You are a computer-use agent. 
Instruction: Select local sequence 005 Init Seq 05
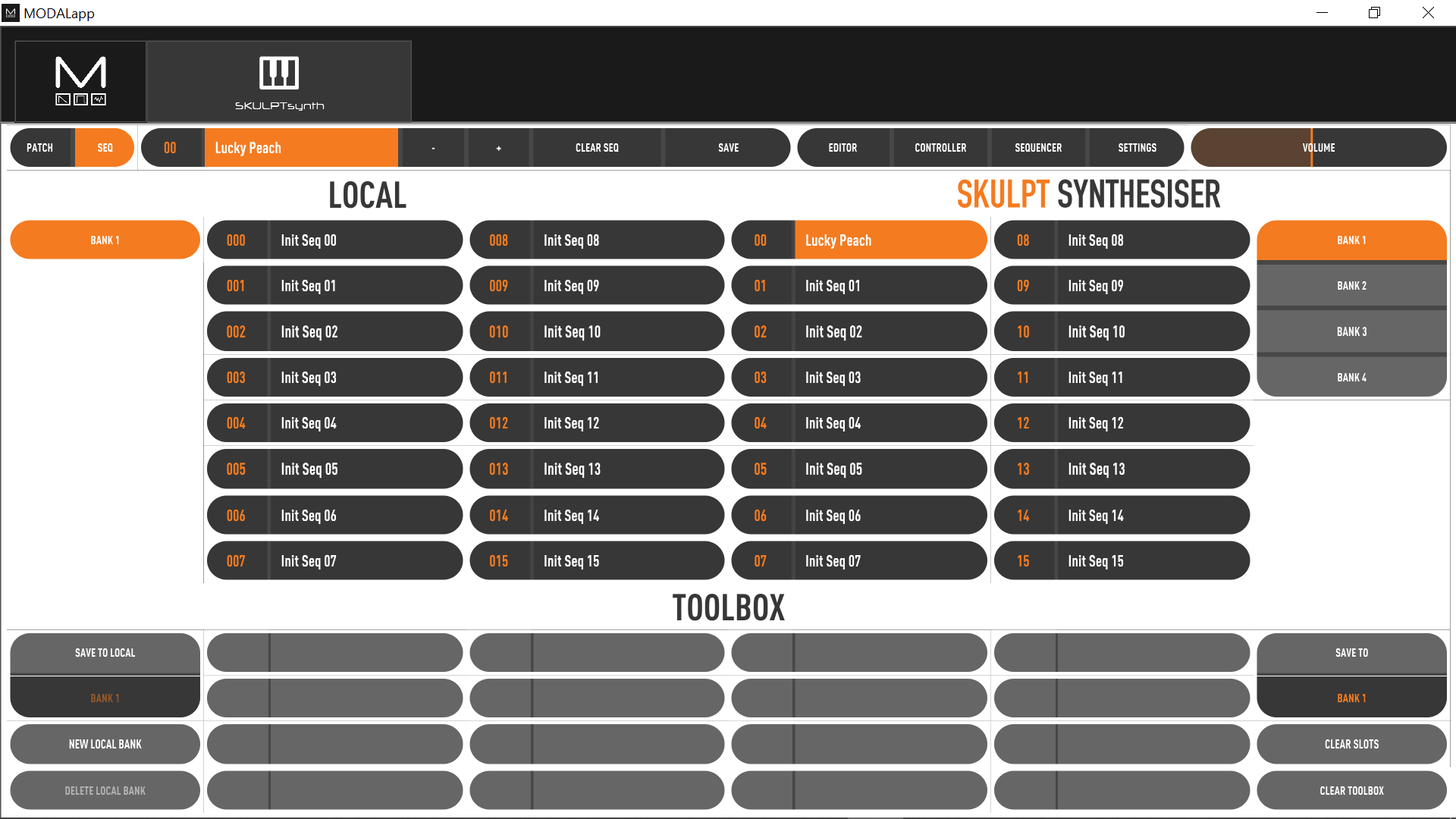(x=334, y=469)
